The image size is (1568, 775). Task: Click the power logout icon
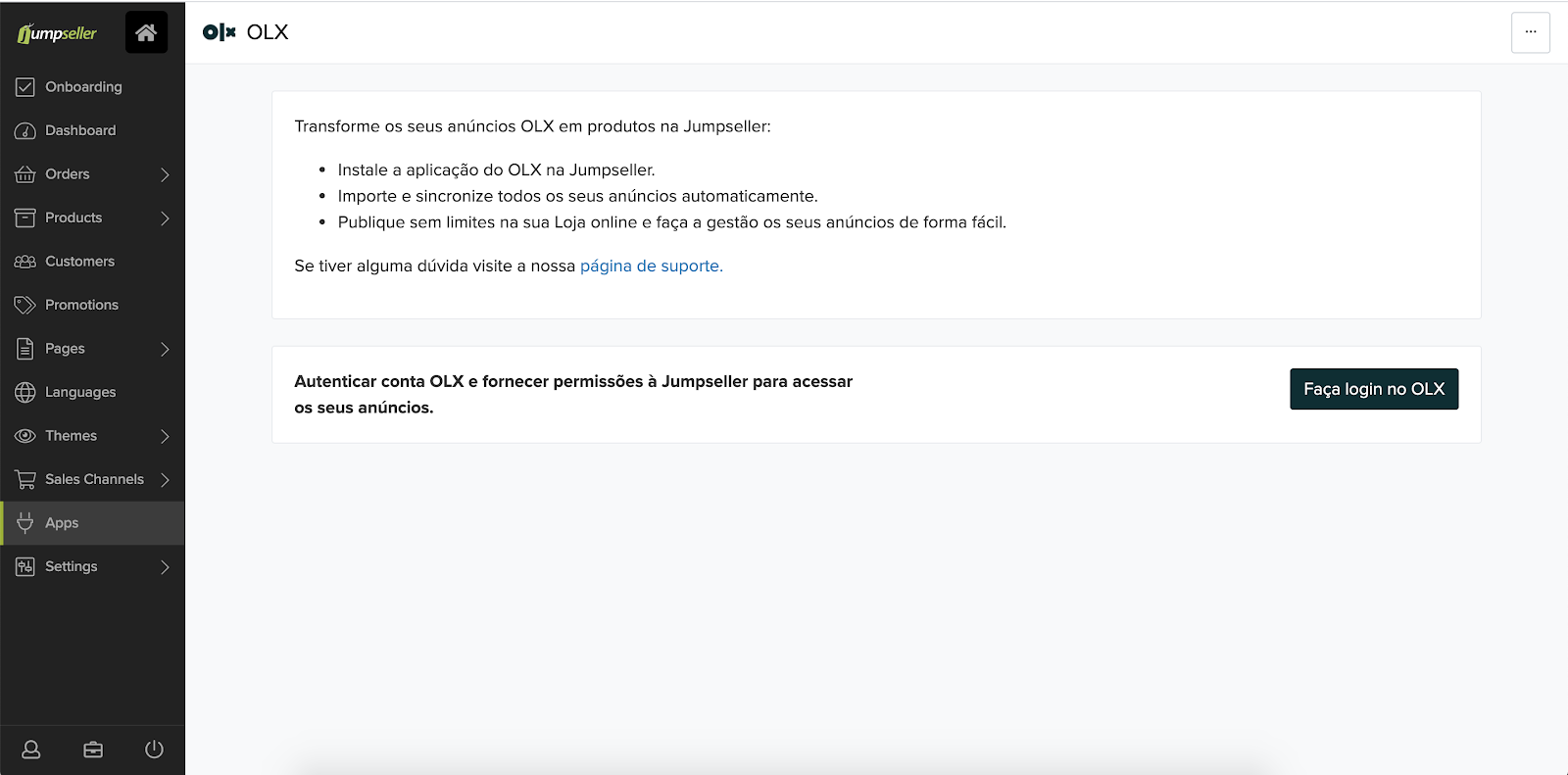tap(154, 750)
